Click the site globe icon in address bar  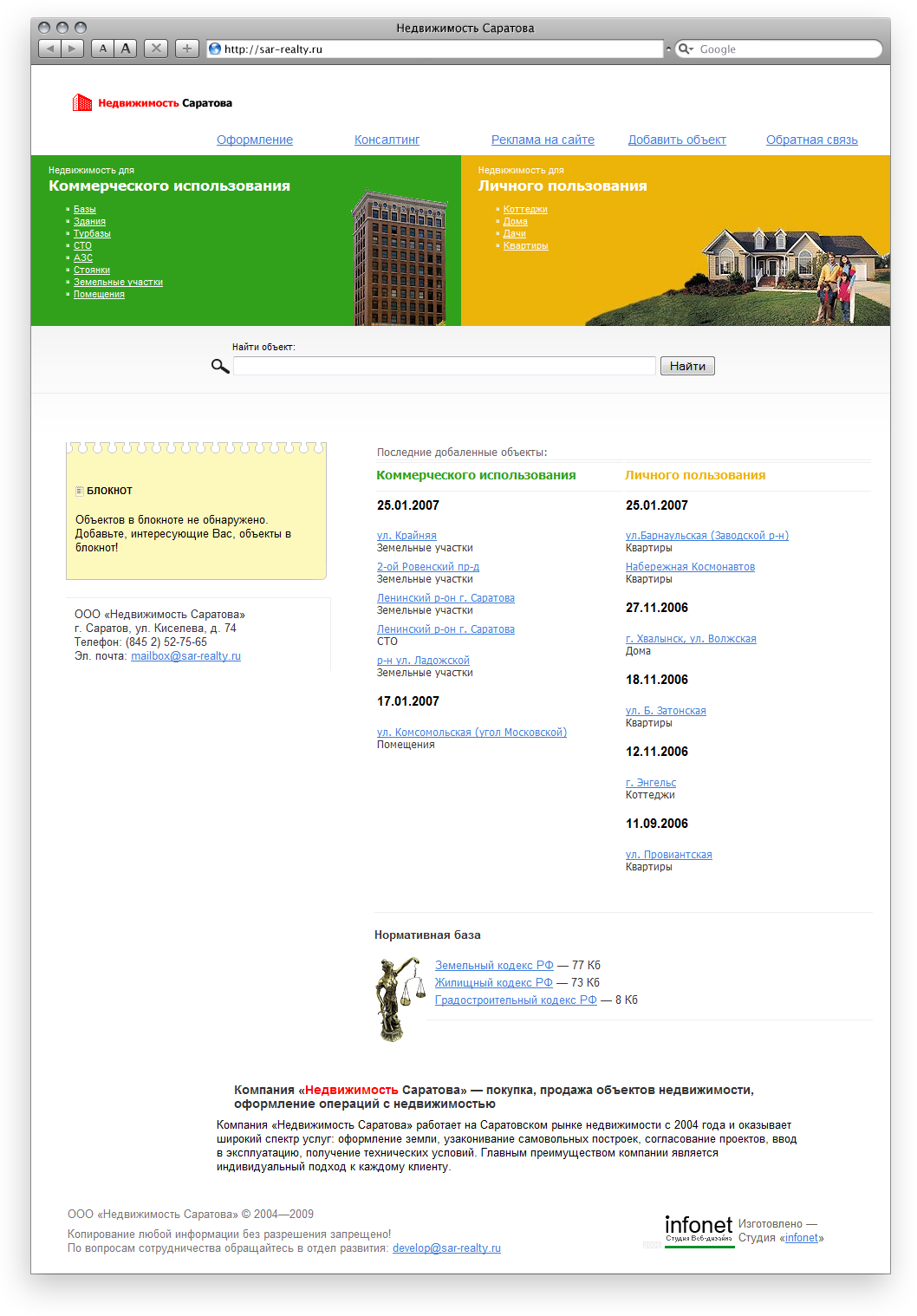pyautogui.click(x=215, y=49)
